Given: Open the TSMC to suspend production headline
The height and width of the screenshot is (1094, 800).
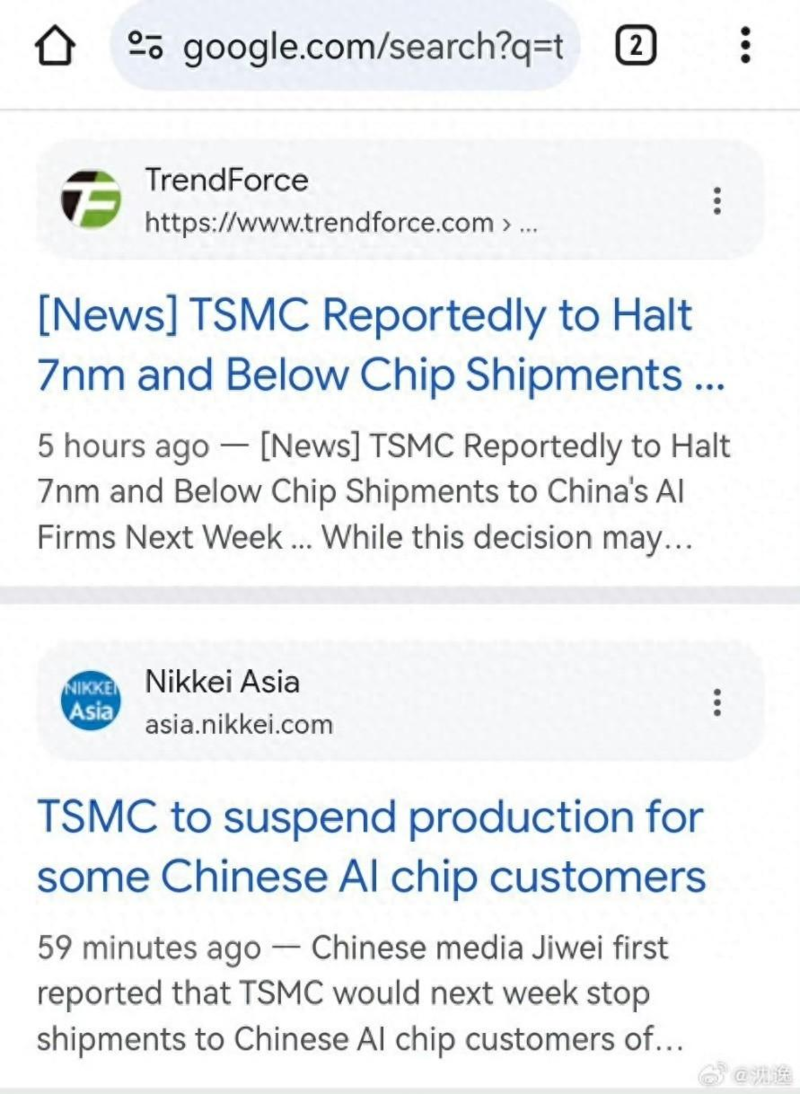Looking at the screenshot, I should tap(372, 847).
